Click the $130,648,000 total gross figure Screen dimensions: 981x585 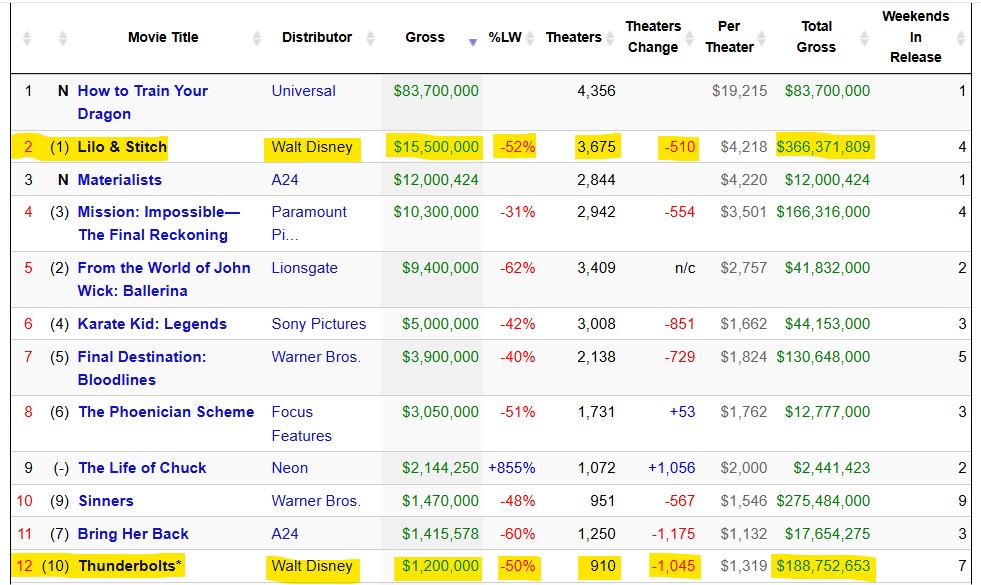823,357
